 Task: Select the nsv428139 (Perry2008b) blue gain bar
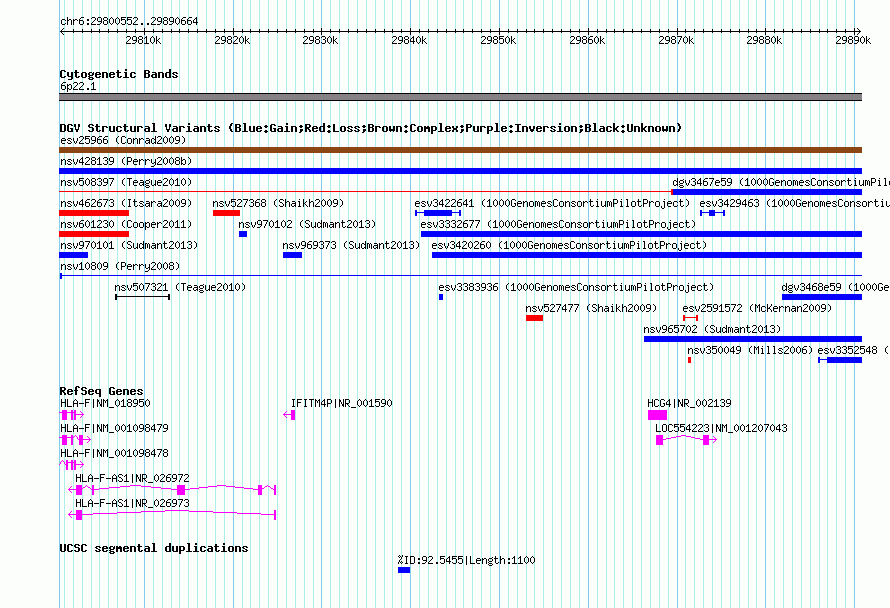pos(460,171)
